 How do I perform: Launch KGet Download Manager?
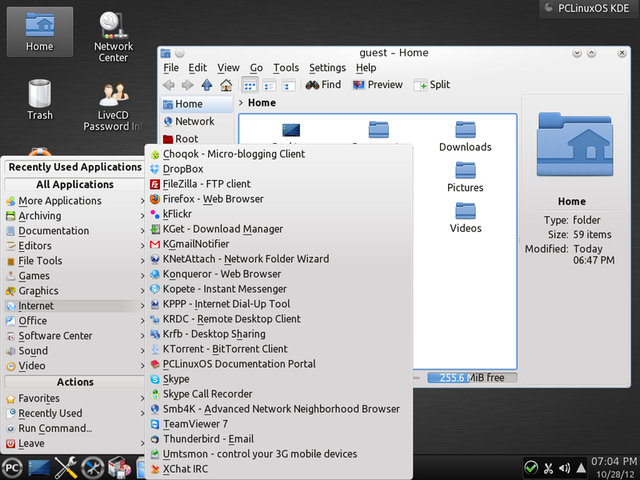coord(278,229)
